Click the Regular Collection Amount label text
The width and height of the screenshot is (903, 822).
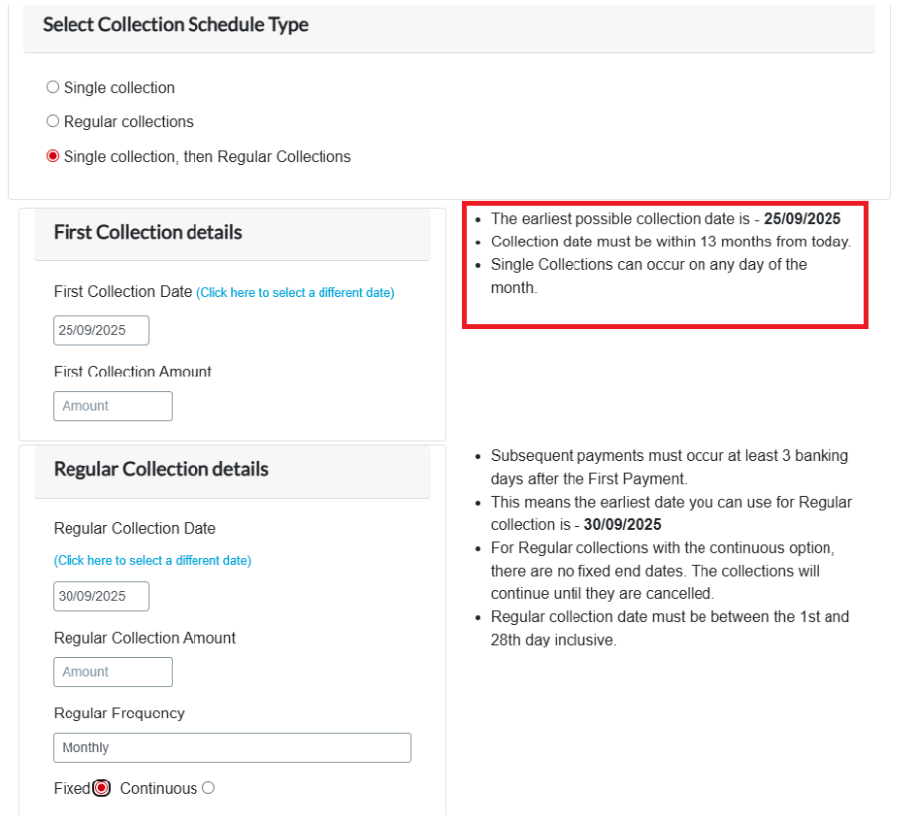(145, 638)
